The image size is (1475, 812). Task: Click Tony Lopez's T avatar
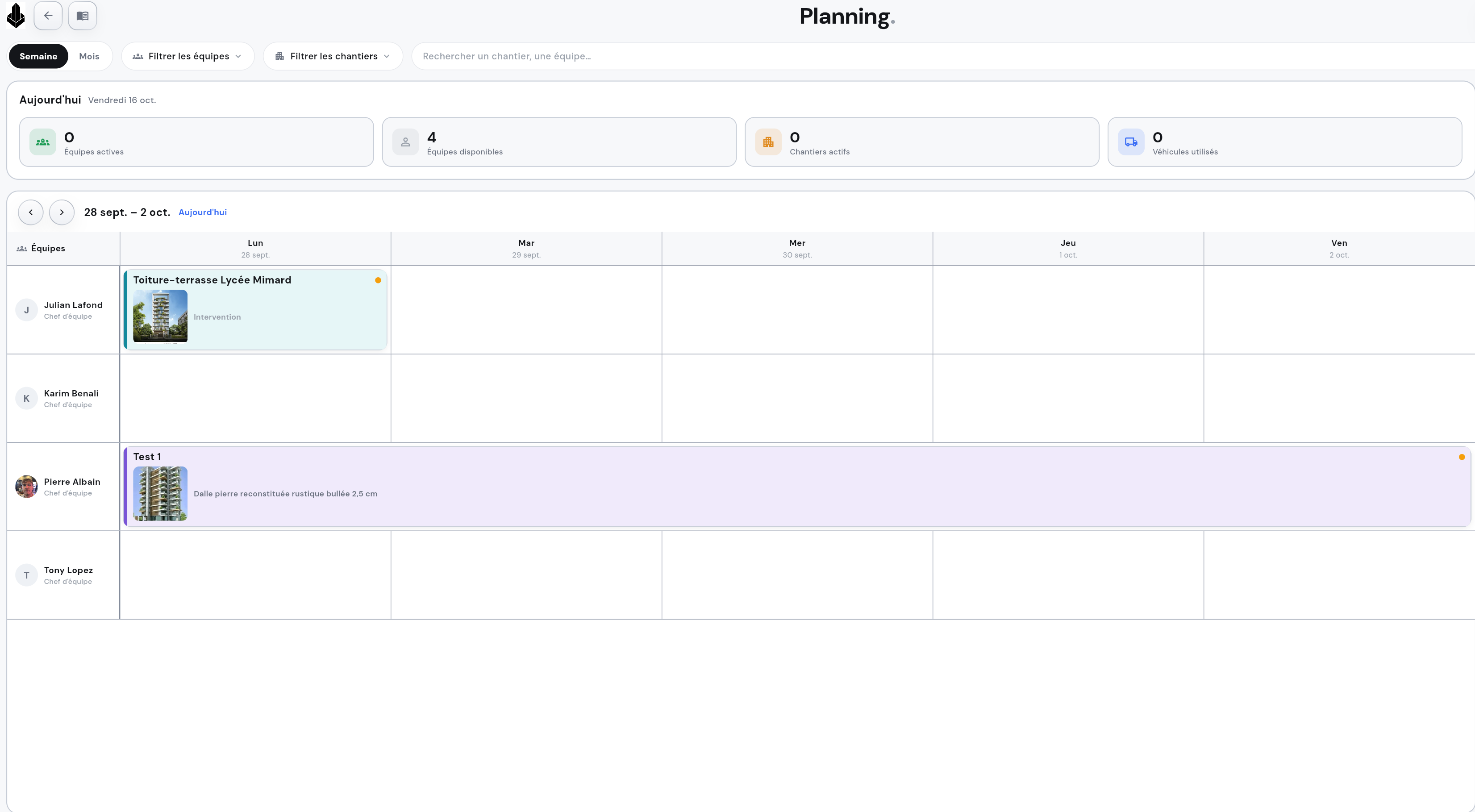click(x=26, y=575)
